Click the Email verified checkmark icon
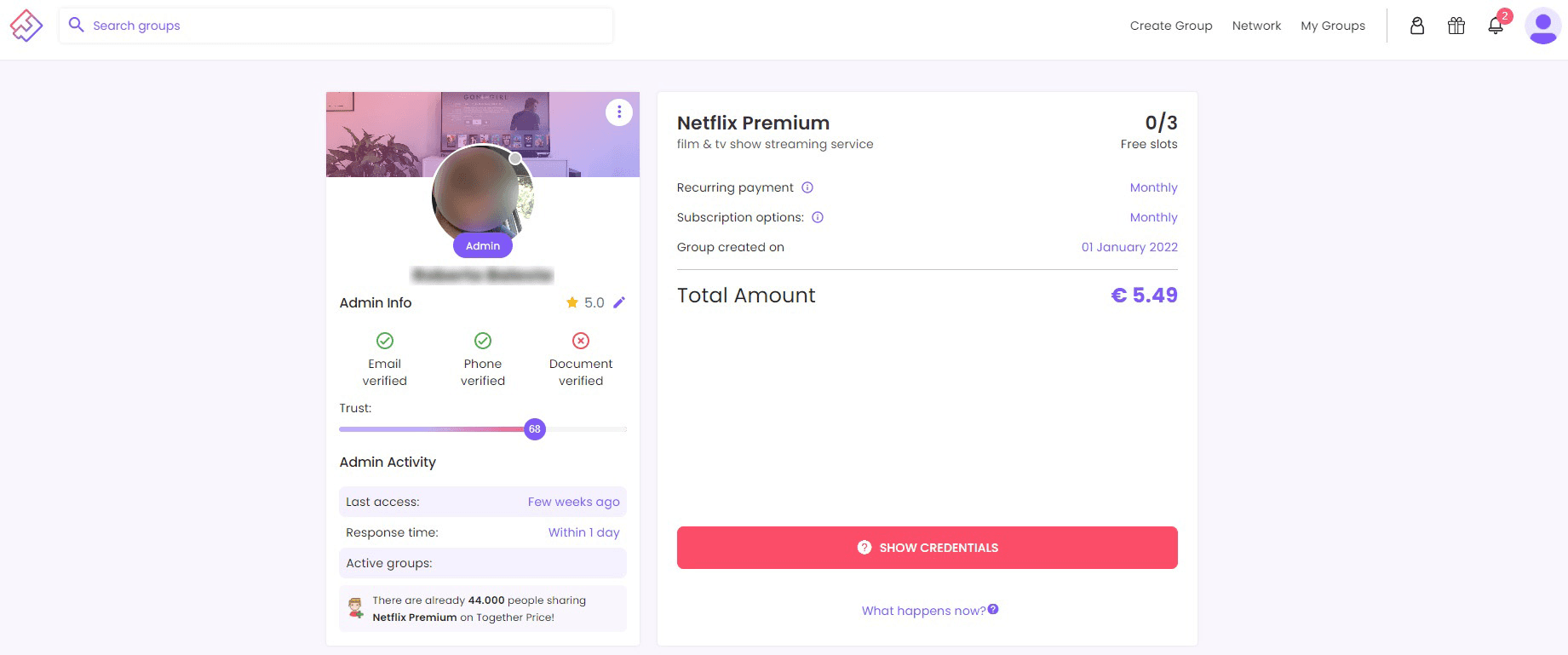This screenshot has height=655, width=1568. (385, 341)
